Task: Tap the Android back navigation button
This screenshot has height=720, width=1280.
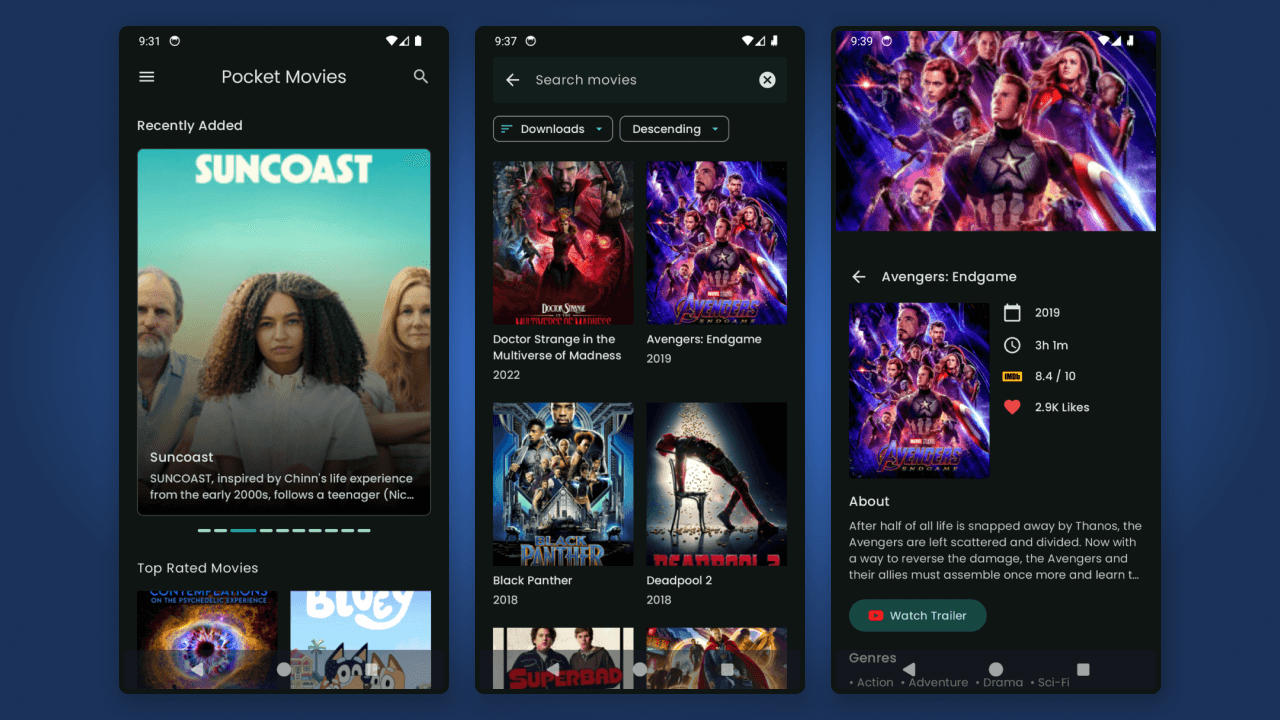Action: point(908,670)
